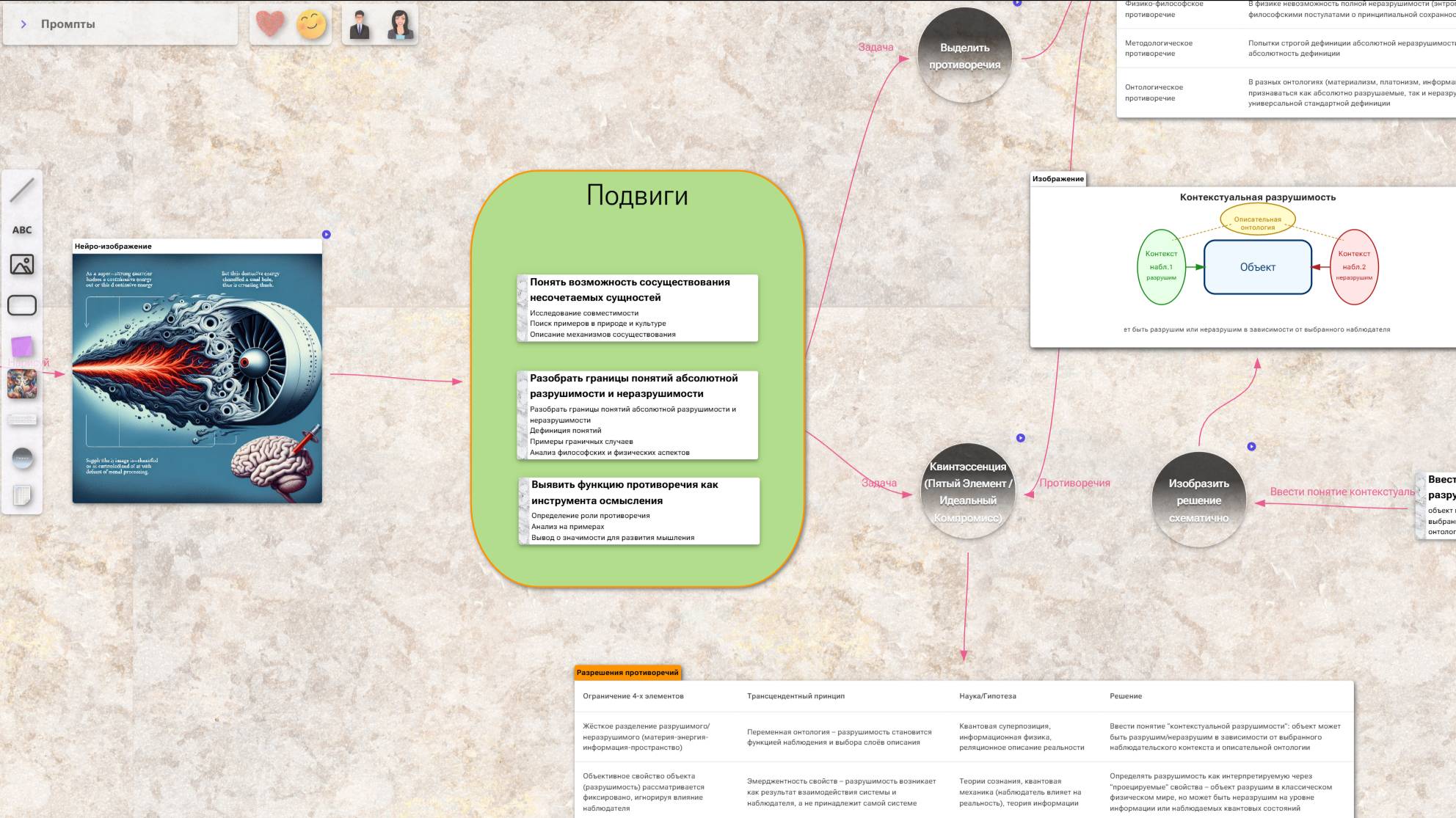The image size is (1456, 818).
Task: Select the line drawing tool
Action: point(22,190)
